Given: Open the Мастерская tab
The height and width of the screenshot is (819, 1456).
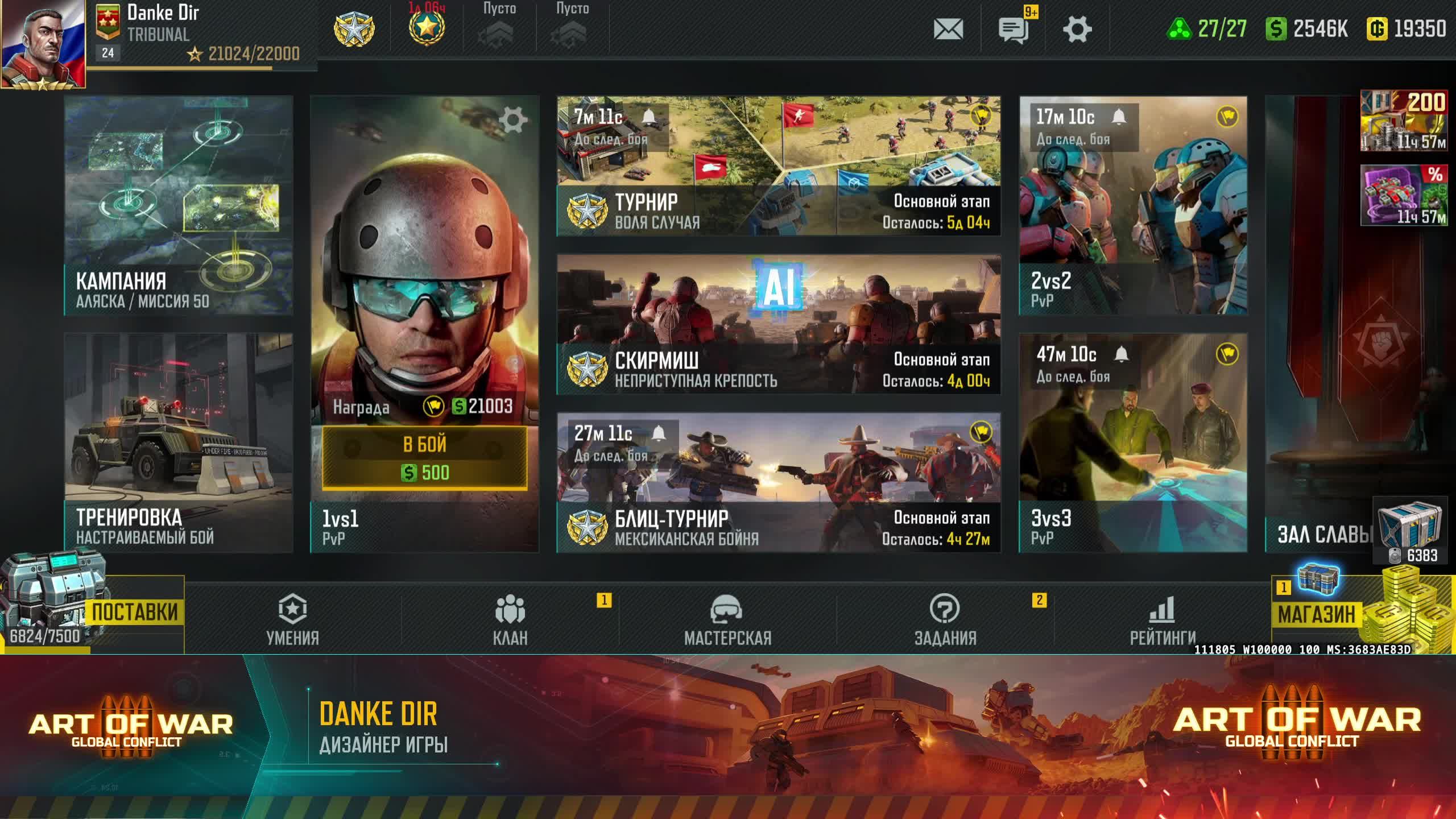Looking at the screenshot, I should pos(727,620).
